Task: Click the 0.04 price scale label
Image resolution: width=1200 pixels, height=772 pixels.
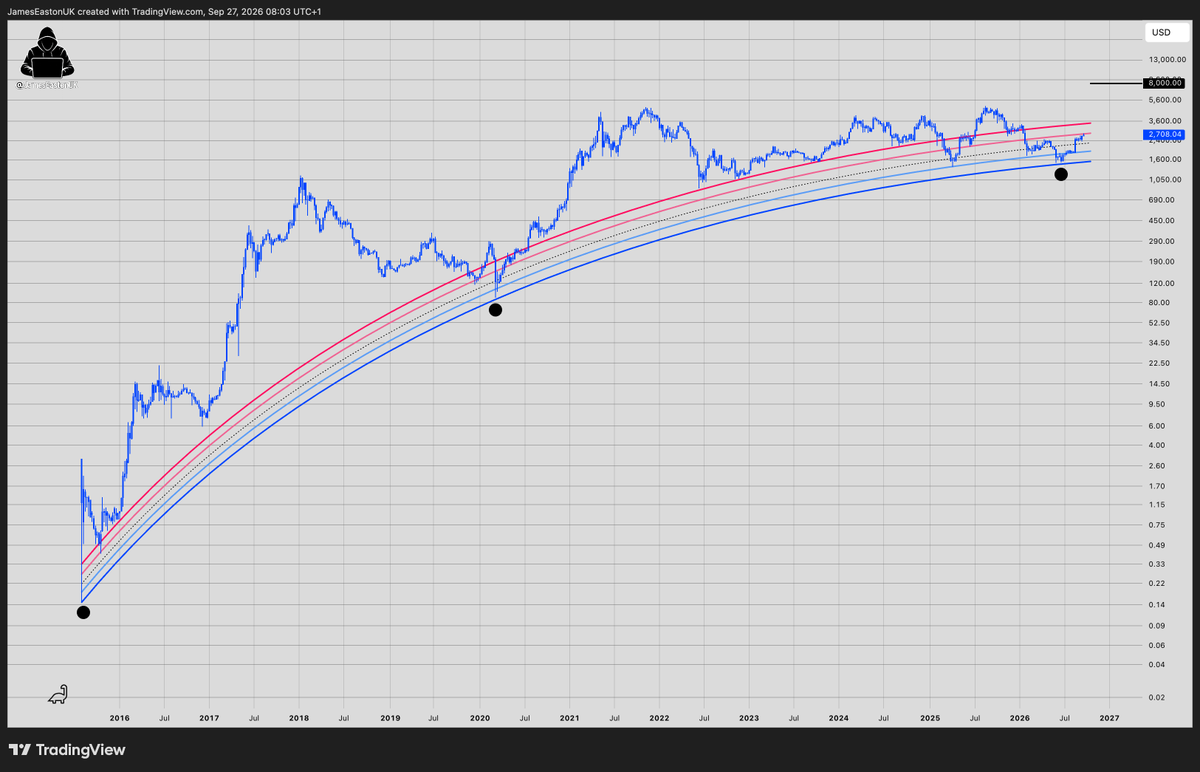Action: (x=1159, y=665)
